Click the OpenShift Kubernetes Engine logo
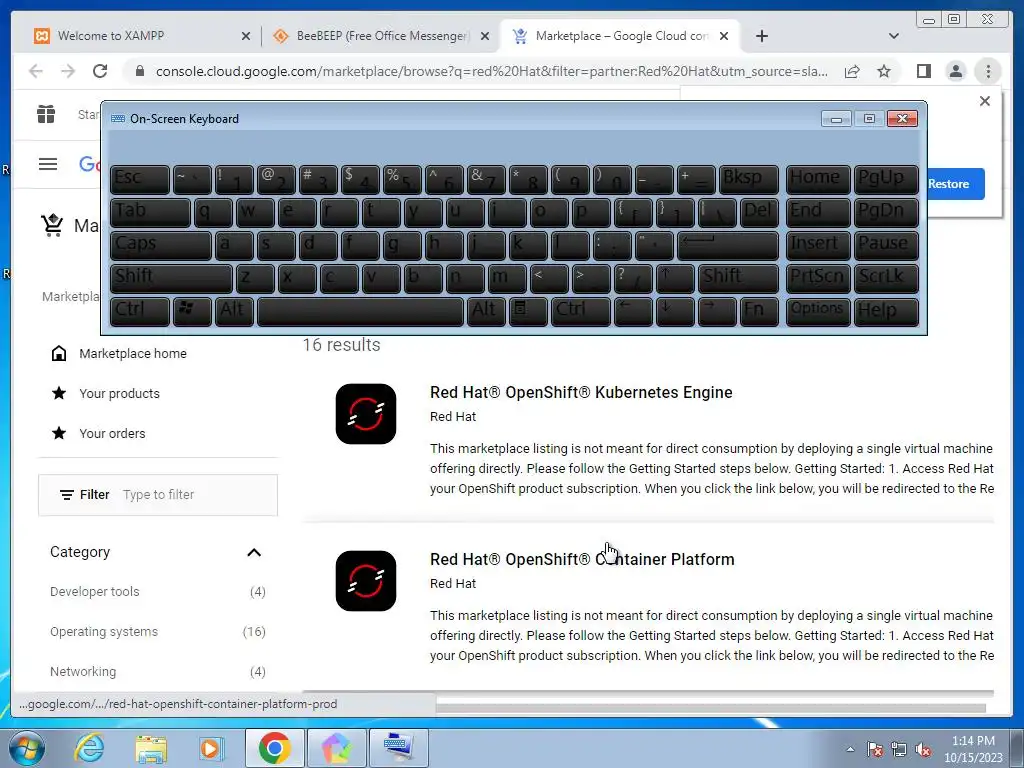Image resolution: width=1024 pixels, height=768 pixels. [366, 414]
